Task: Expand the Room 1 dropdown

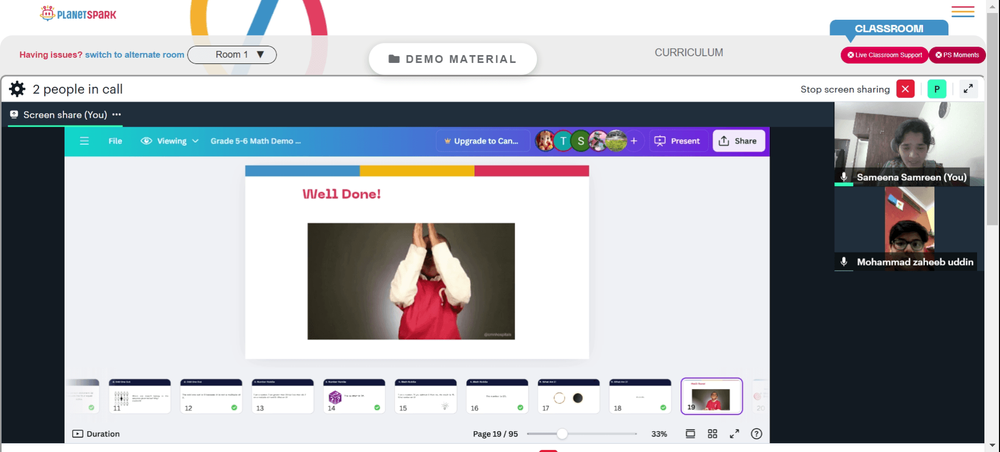Action: pyautogui.click(x=232, y=55)
